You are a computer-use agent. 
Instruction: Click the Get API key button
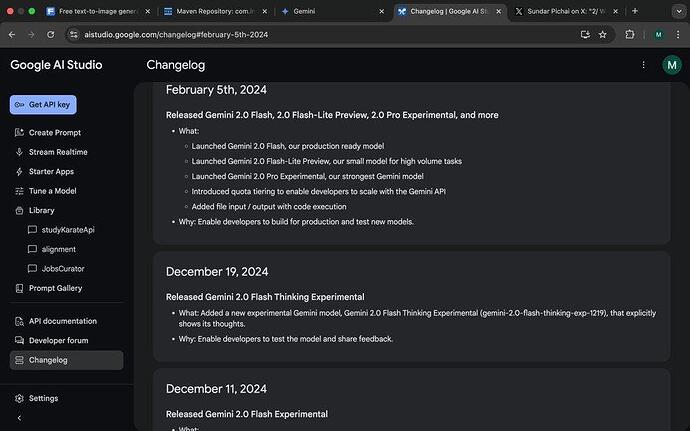click(x=43, y=105)
